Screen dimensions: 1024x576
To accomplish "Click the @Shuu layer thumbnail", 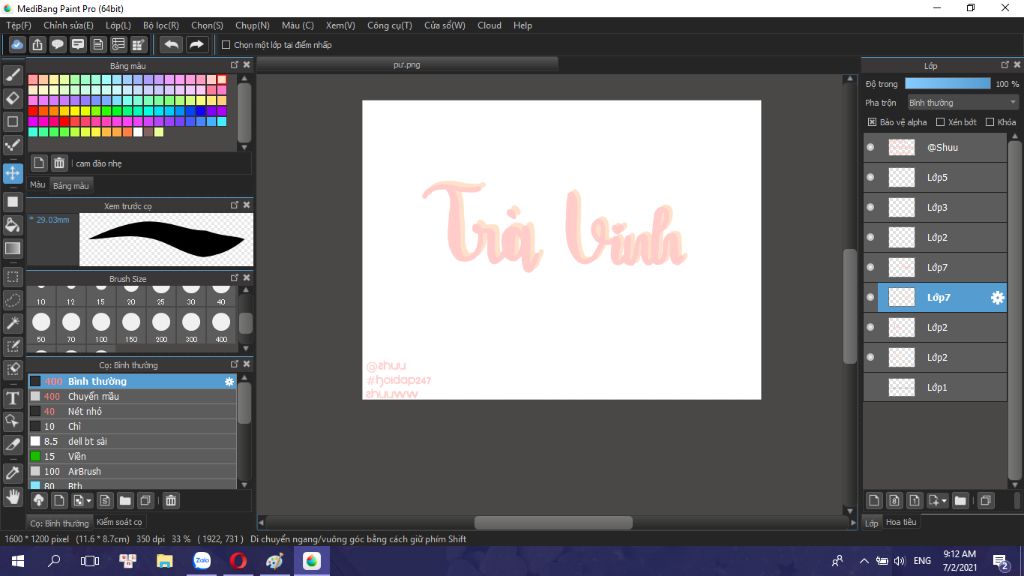I will [x=902, y=148].
